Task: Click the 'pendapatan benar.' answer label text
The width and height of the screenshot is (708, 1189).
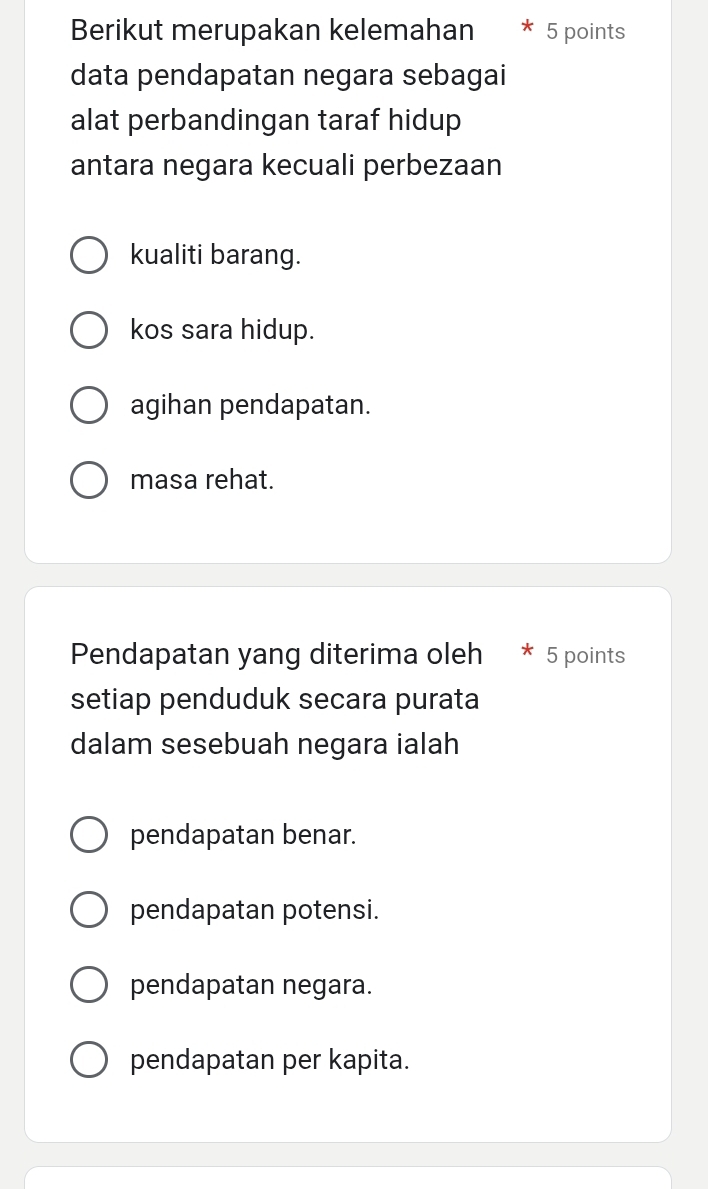Action: pyautogui.click(x=243, y=835)
